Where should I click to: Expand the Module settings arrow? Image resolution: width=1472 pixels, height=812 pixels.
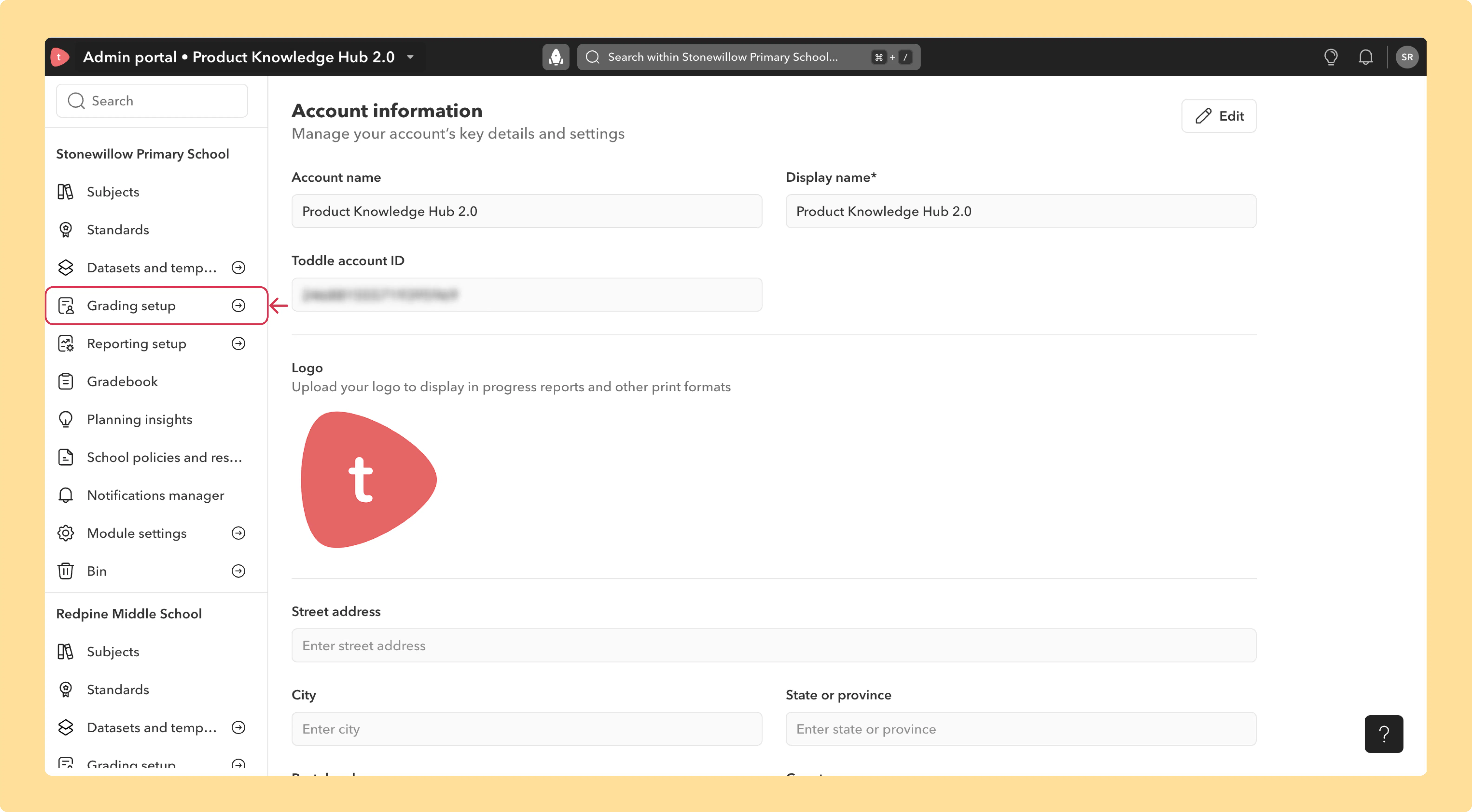pos(238,533)
